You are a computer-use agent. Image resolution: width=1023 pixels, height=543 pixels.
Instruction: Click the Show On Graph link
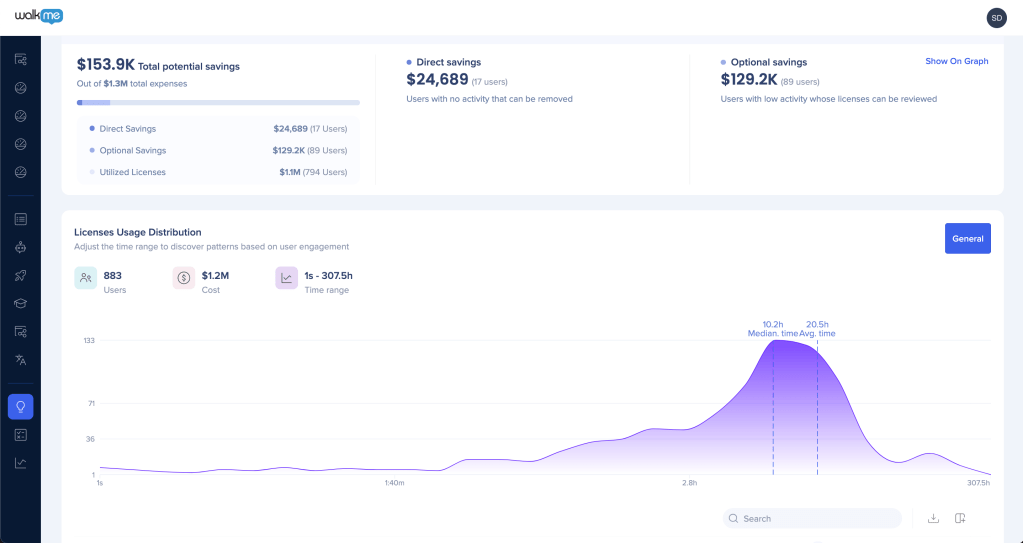coord(956,62)
